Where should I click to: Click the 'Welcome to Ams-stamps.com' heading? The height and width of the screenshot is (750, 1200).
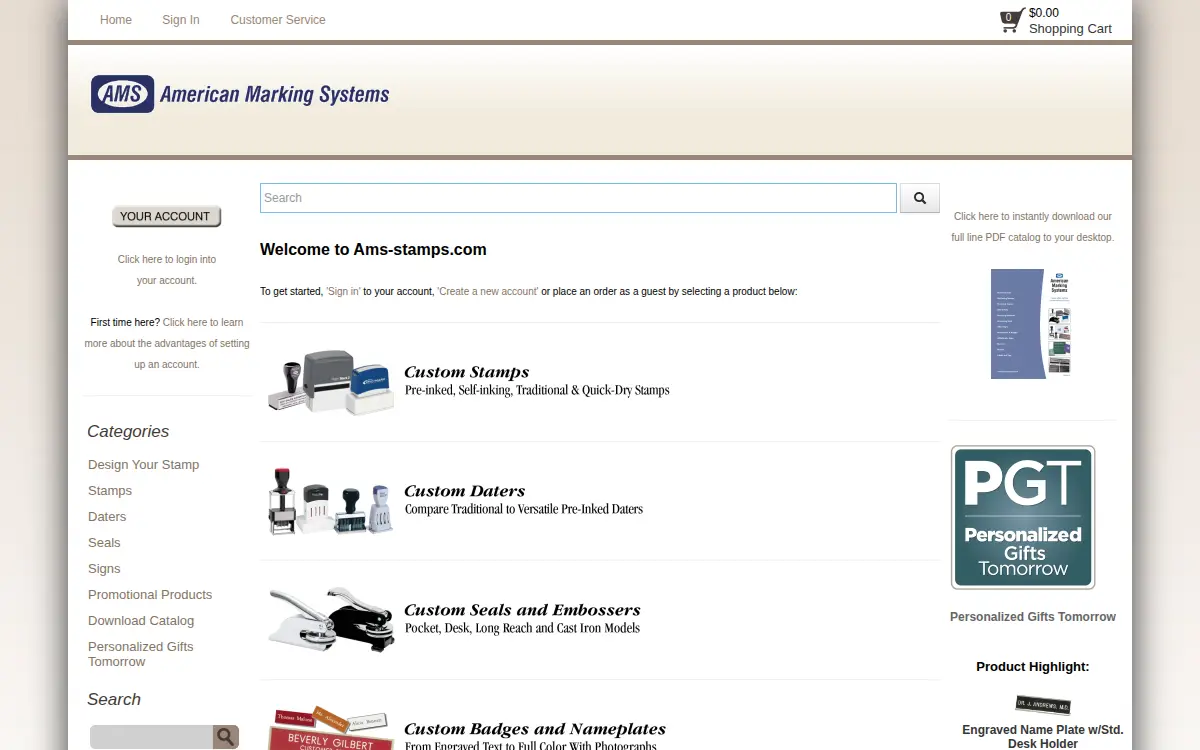pos(373,250)
